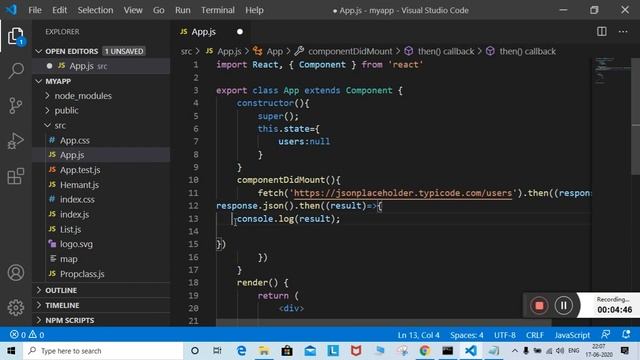Open the Mail app from the taskbar
This screenshot has width=640, height=360.
tap(310, 351)
